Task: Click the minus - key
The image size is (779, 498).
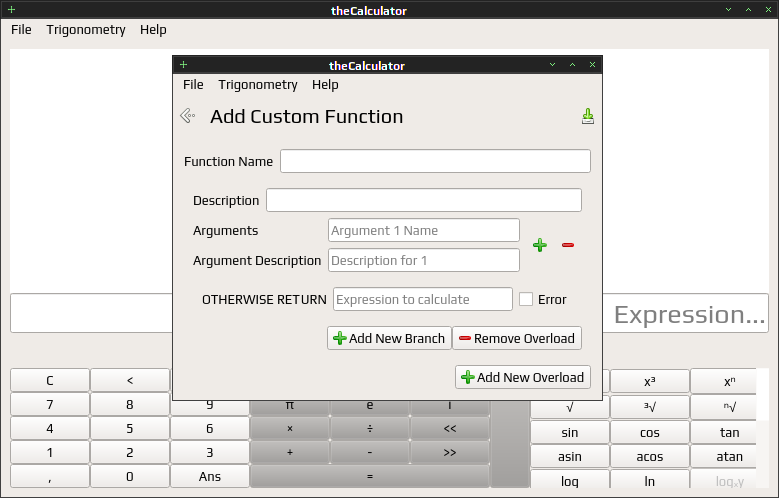Action: pos(370,452)
